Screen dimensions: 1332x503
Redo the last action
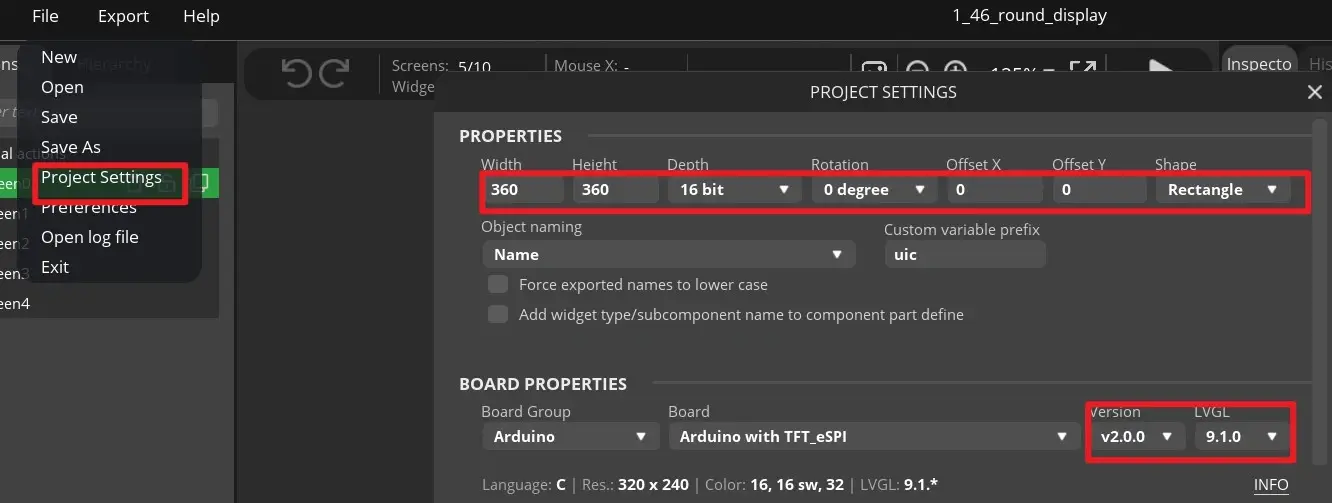click(334, 73)
